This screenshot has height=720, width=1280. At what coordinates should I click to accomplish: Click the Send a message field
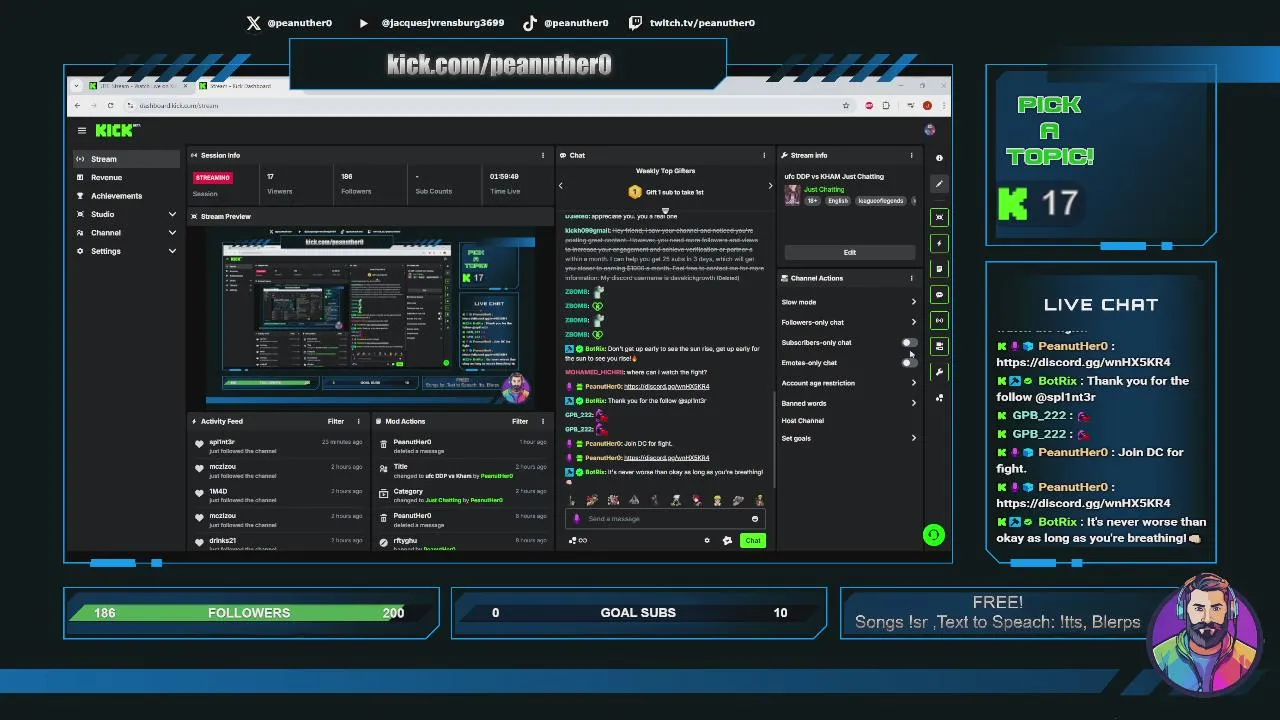tap(664, 518)
